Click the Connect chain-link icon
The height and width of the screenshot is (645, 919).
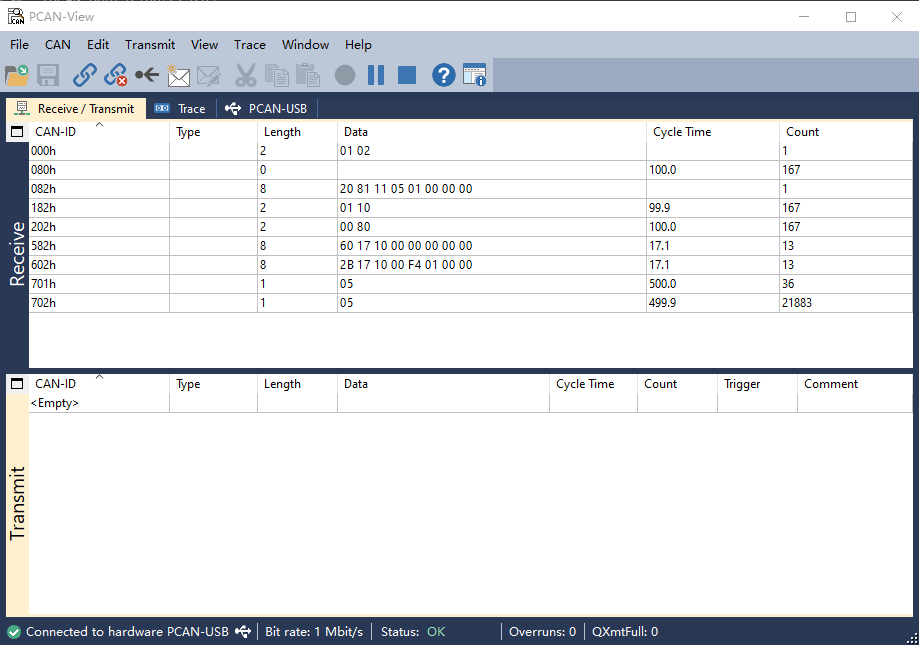[x=85, y=75]
